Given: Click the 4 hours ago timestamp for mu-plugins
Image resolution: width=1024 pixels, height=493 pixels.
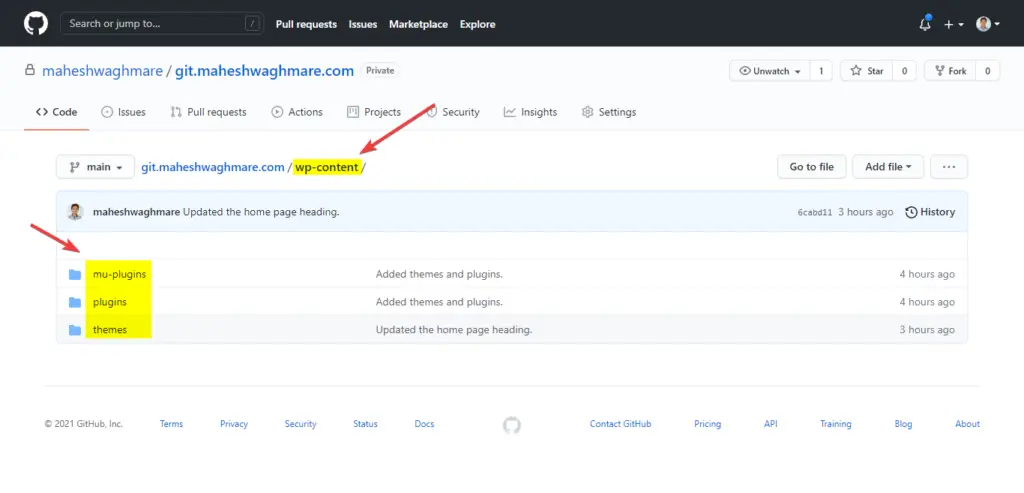Looking at the screenshot, I should [x=927, y=274].
